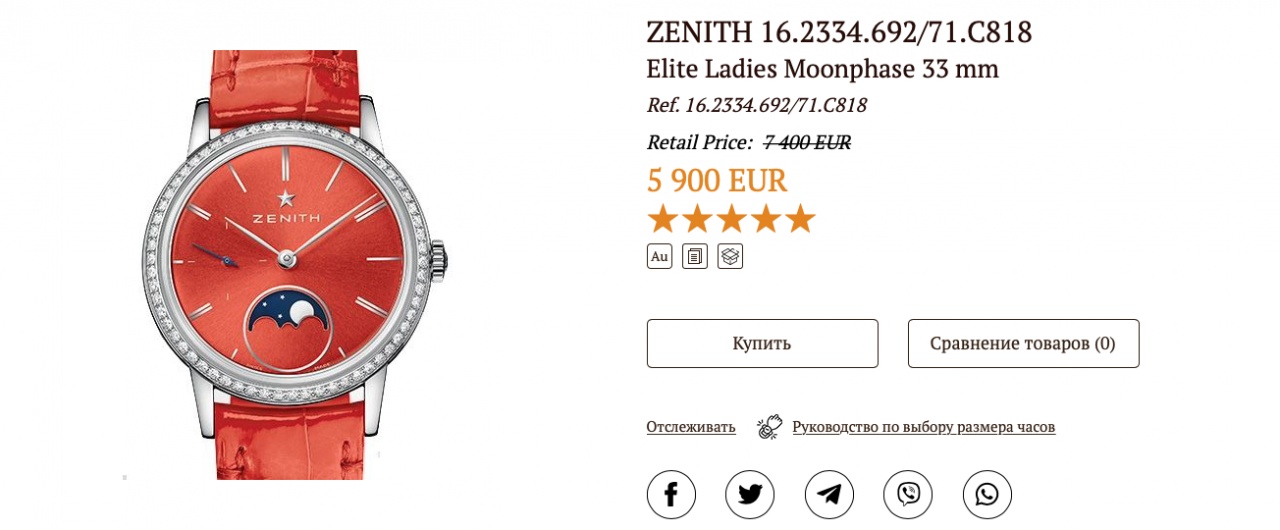This screenshot has height=530, width=1280.
Task: Click the Купить button
Action: [762, 343]
